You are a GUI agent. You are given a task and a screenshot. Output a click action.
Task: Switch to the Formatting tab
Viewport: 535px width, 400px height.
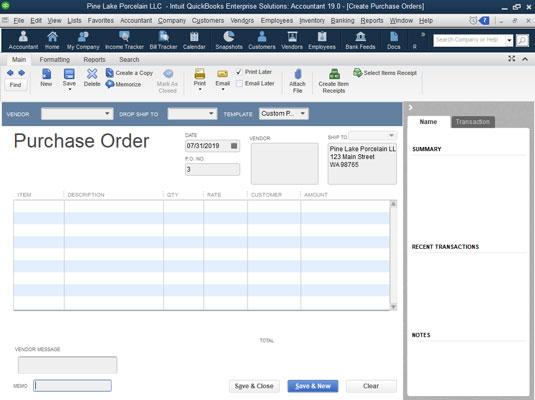click(x=55, y=59)
